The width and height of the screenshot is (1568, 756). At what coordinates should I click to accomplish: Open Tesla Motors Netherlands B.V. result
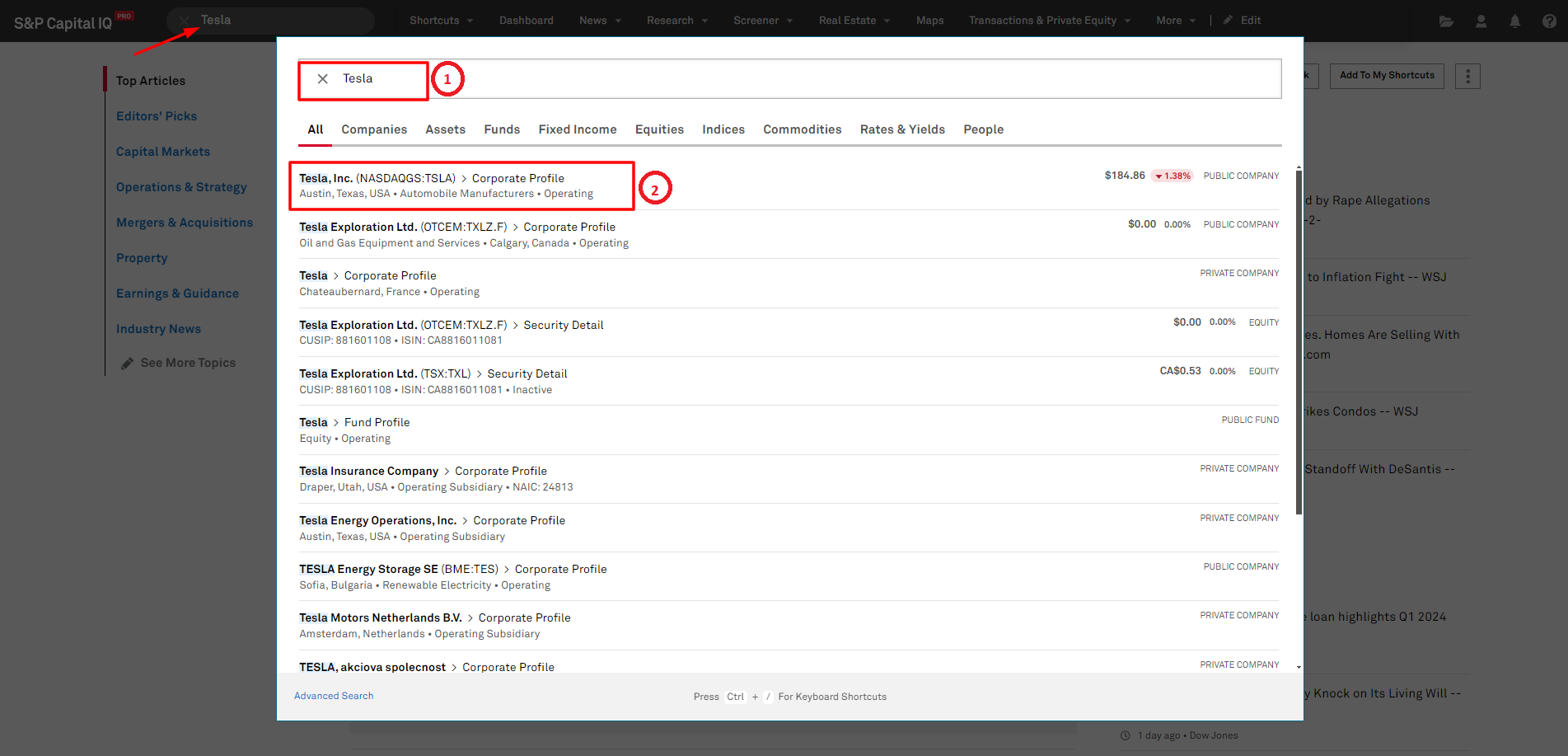tap(787, 626)
